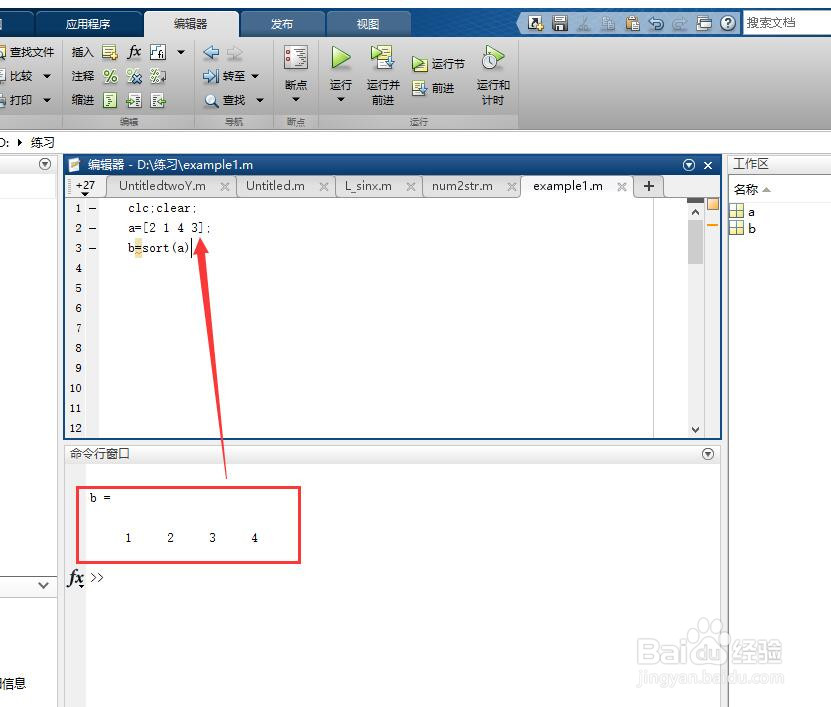Open dropdown arrow next to Fi icon

tap(181, 52)
